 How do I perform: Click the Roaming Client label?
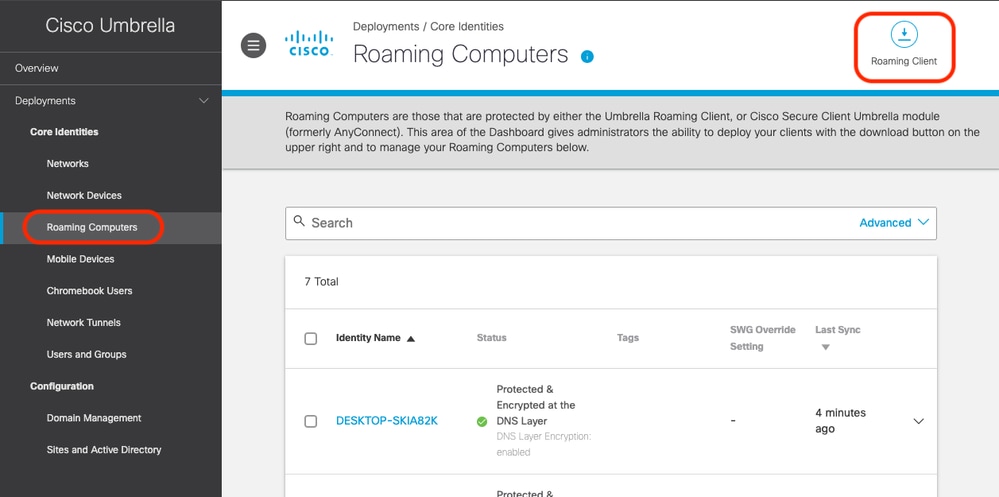pyautogui.click(x=904, y=62)
